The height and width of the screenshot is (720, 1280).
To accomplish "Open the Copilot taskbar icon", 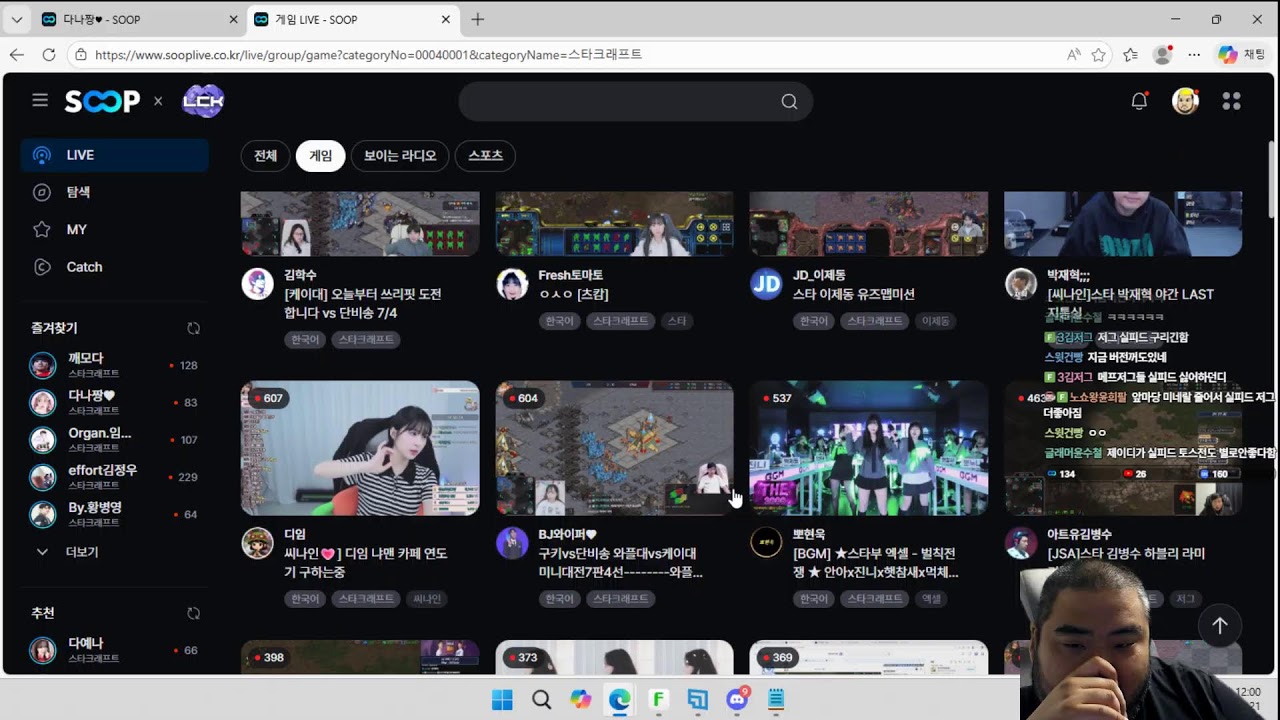I will click(x=580, y=699).
